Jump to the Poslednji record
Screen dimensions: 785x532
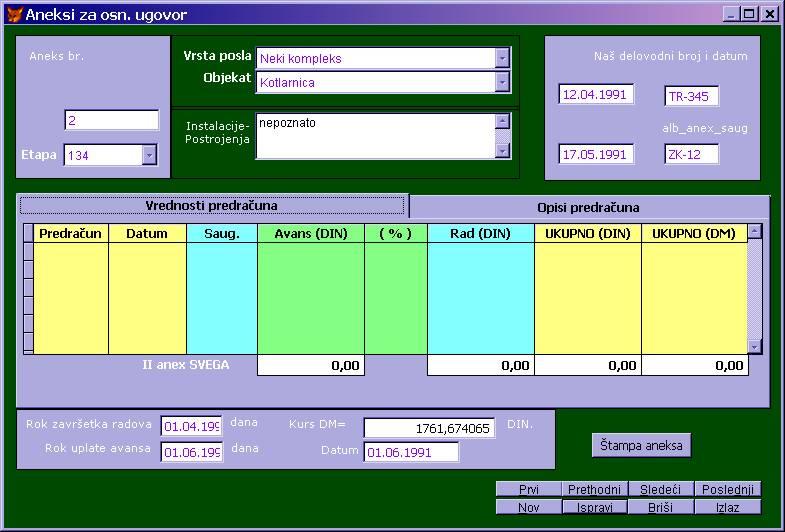(x=727, y=489)
